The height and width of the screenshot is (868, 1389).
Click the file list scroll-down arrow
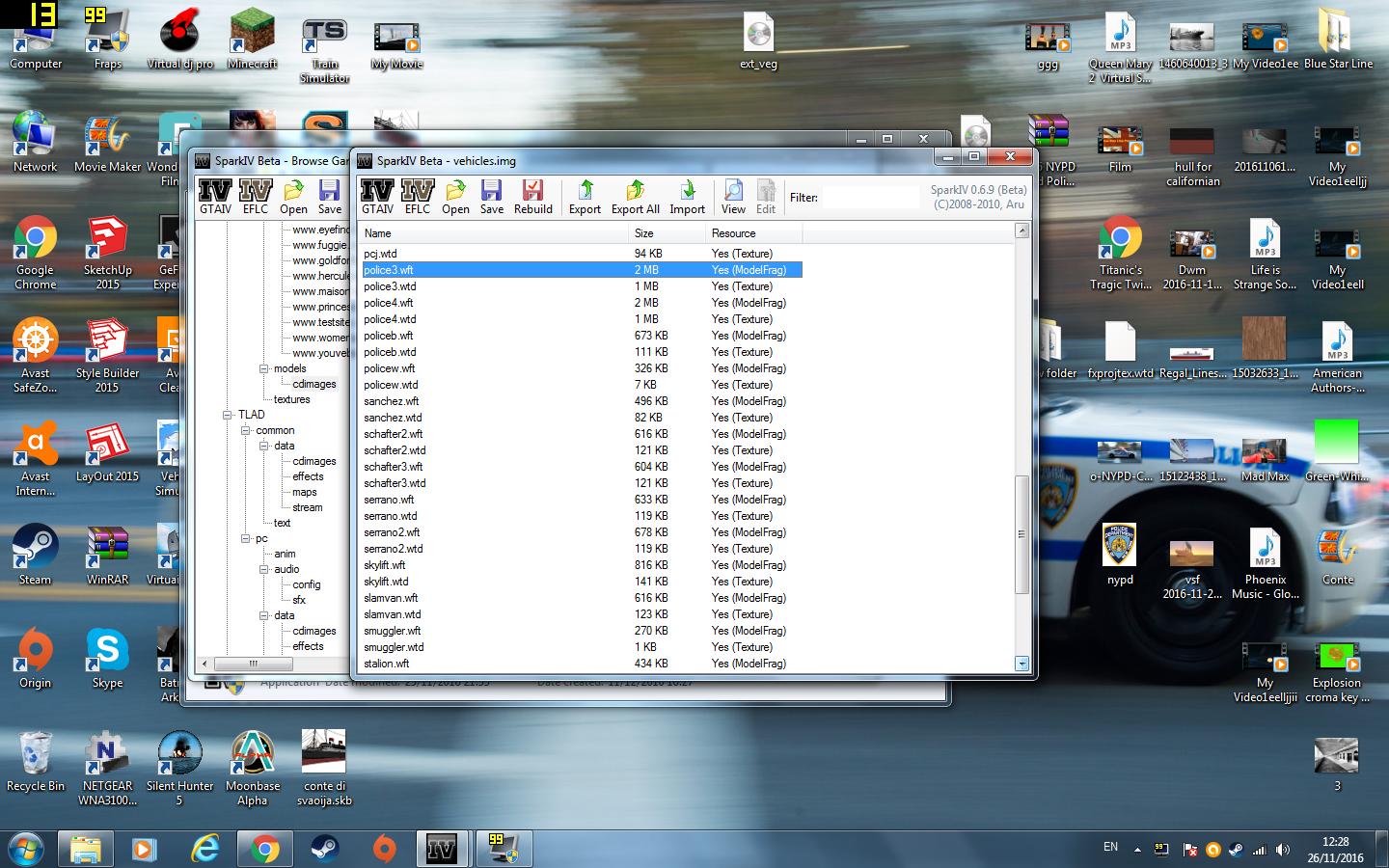tap(1021, 664)
